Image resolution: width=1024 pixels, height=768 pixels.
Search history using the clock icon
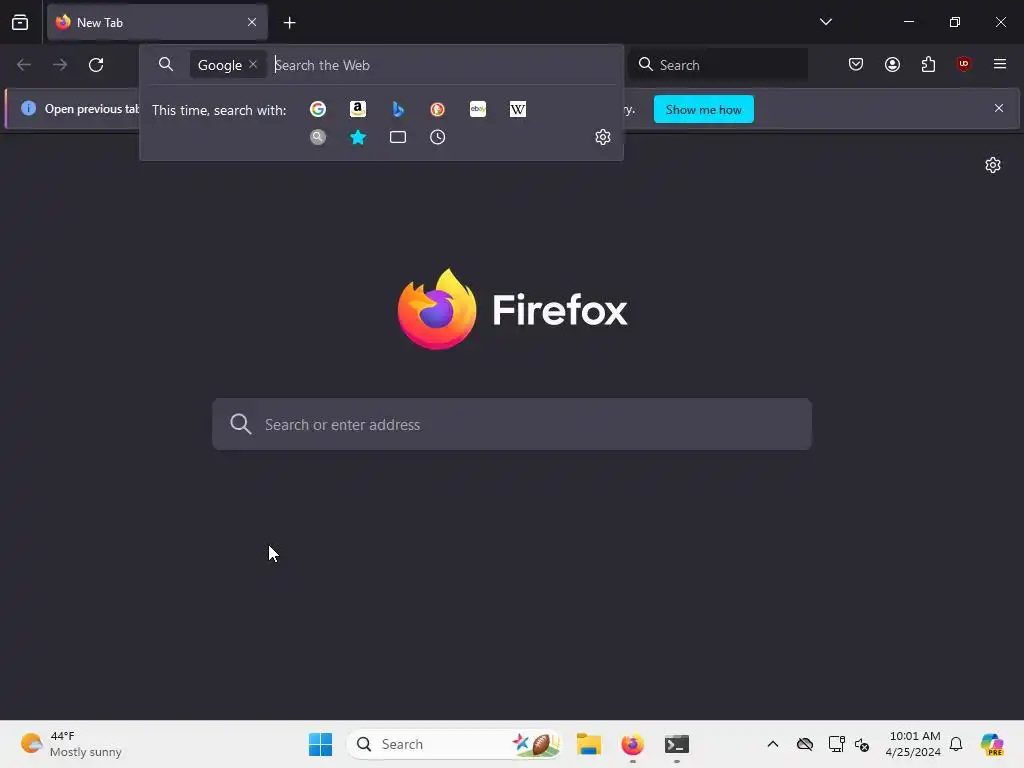438,137
